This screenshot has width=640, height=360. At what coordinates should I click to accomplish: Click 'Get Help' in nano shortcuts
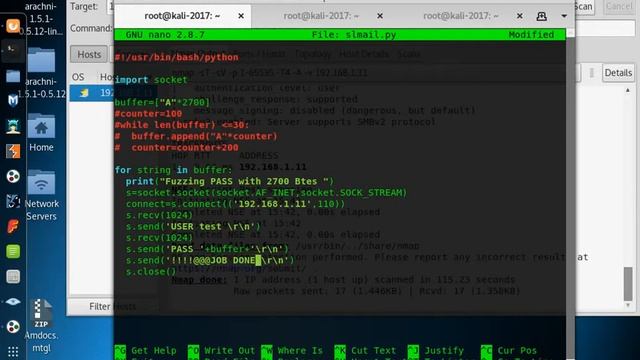click(x=153, y=351)
